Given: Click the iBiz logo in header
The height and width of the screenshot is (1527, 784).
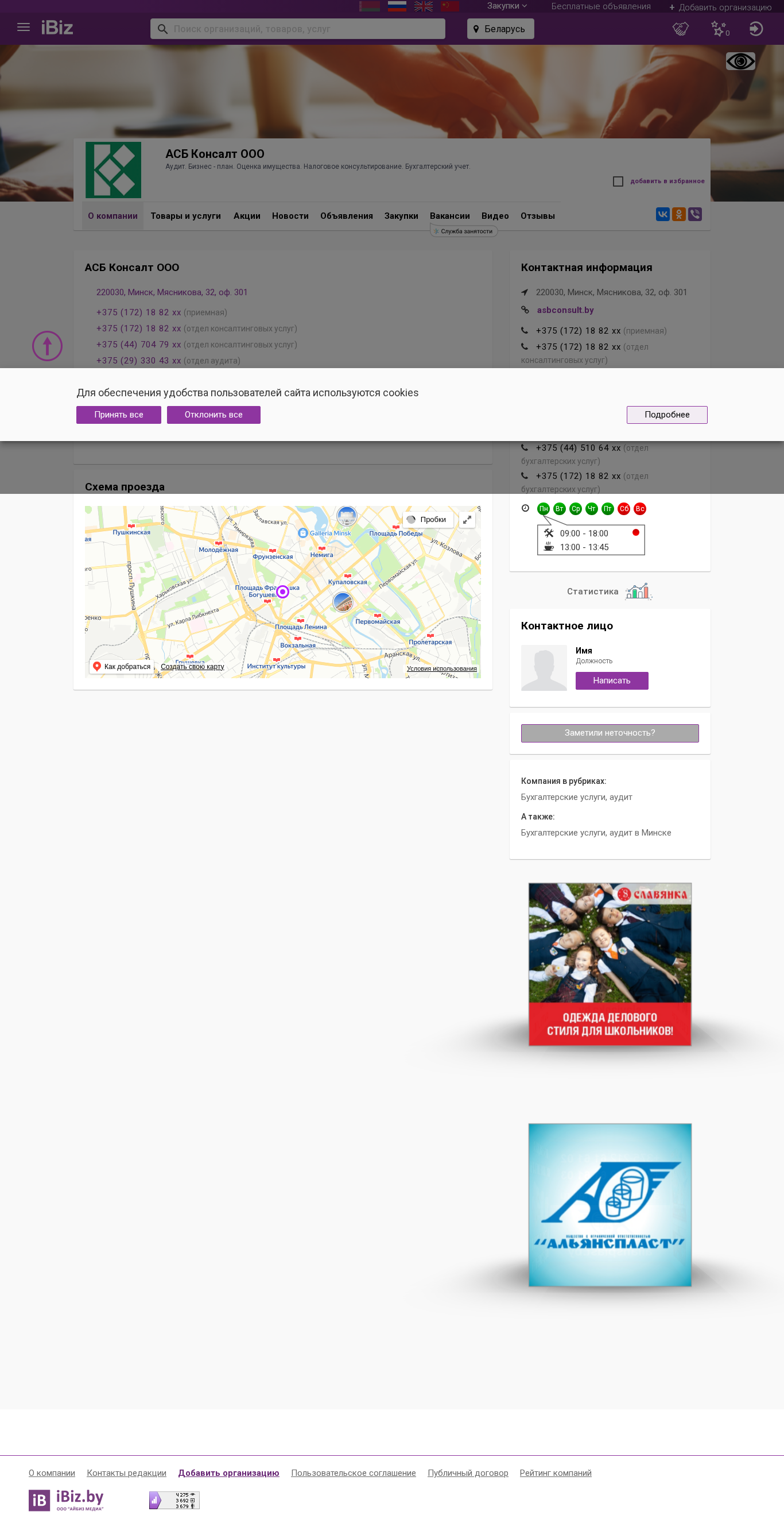Looking at the screenshot, I should tap(57, 28).
